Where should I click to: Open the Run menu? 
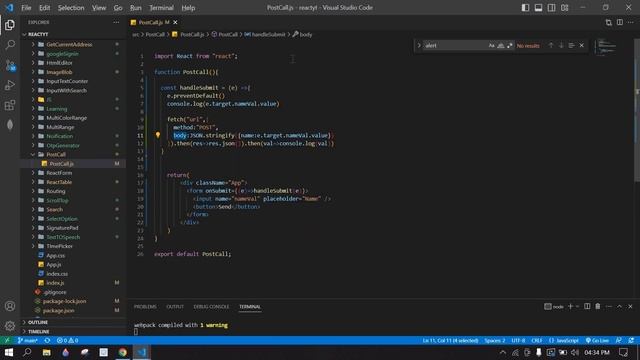136,8
